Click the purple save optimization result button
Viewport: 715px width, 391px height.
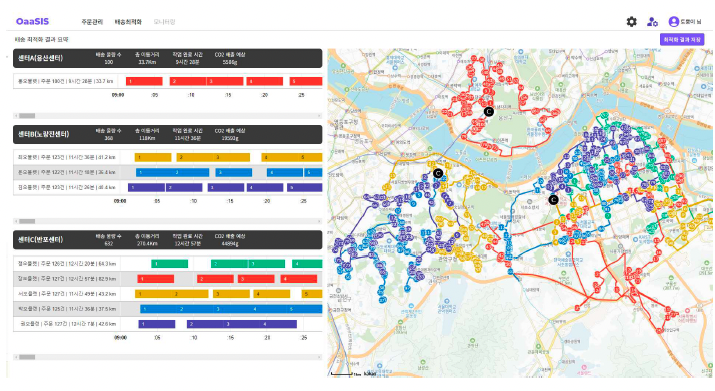[682, 40]
